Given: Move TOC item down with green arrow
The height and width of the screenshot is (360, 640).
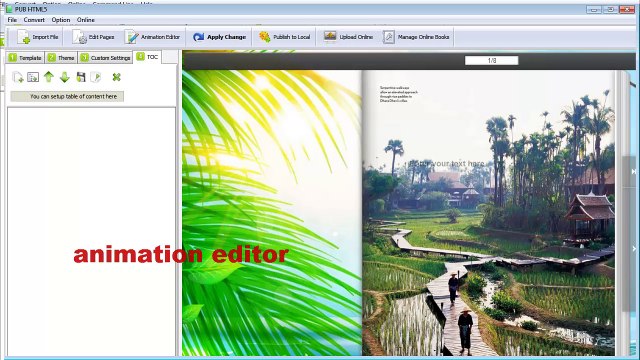Looking at the screenshot, I should point(64,77).
